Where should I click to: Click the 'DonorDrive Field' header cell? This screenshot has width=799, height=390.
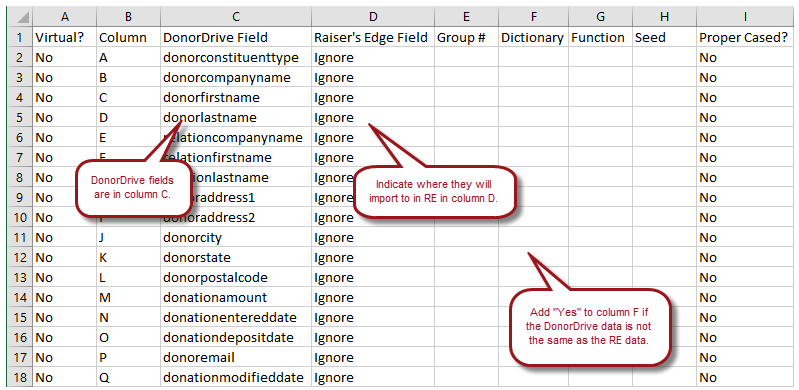(235, 38)
